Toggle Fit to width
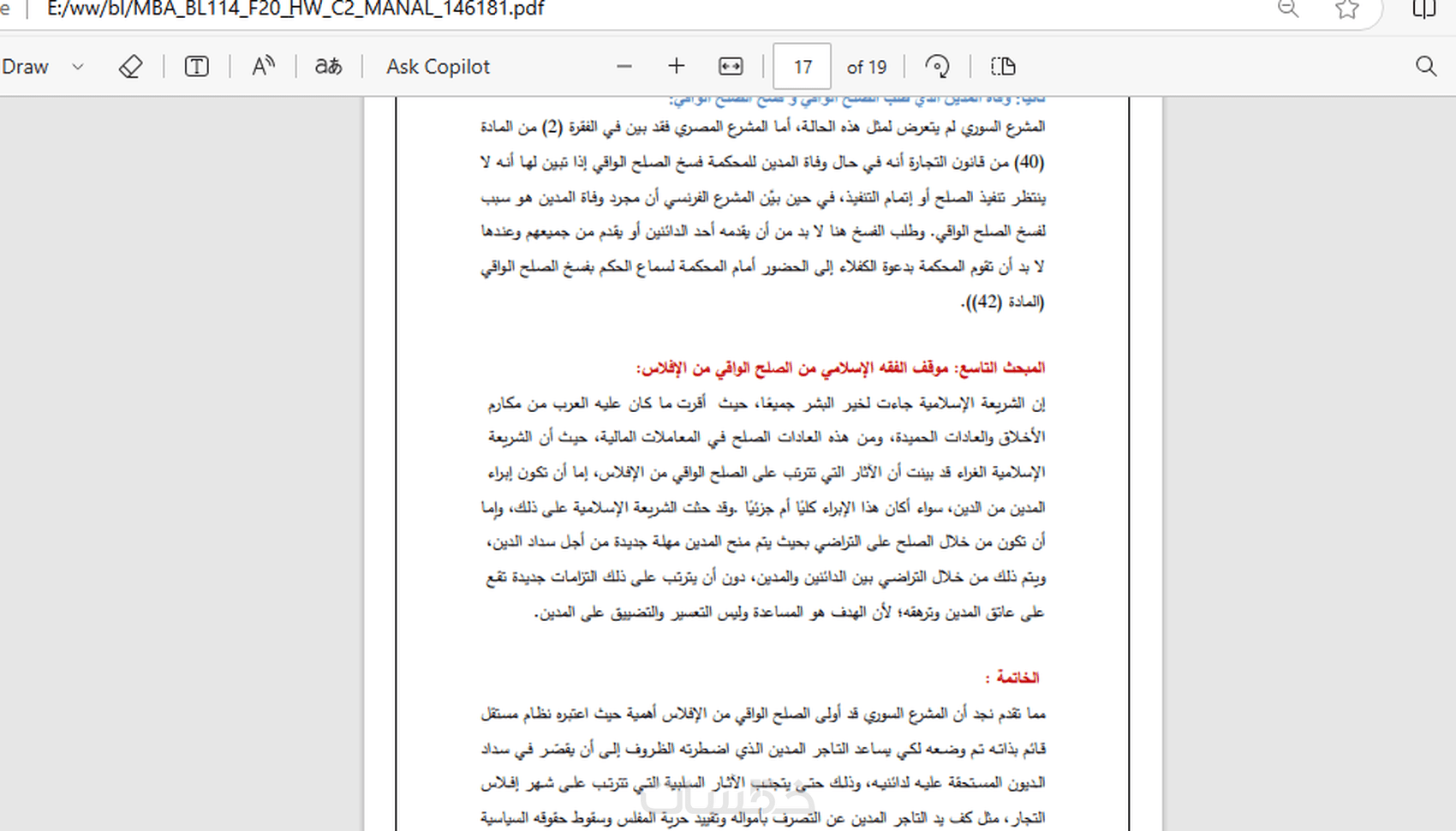The height and width of the screenshot is (831, 1456). [x=731, y=67]
